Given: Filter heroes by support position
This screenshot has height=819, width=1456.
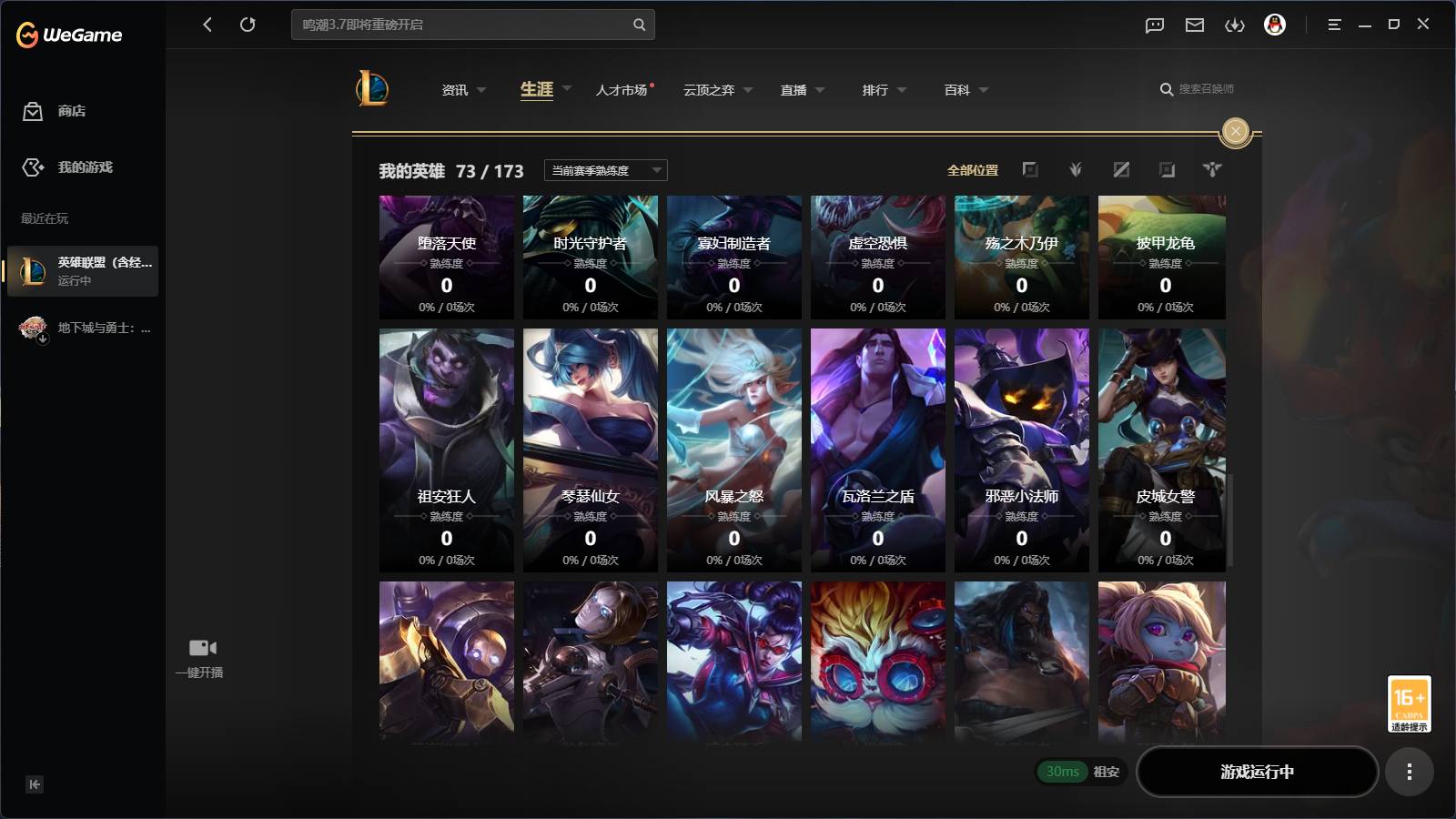Looking at the screenshot, I should point(1212,169).
